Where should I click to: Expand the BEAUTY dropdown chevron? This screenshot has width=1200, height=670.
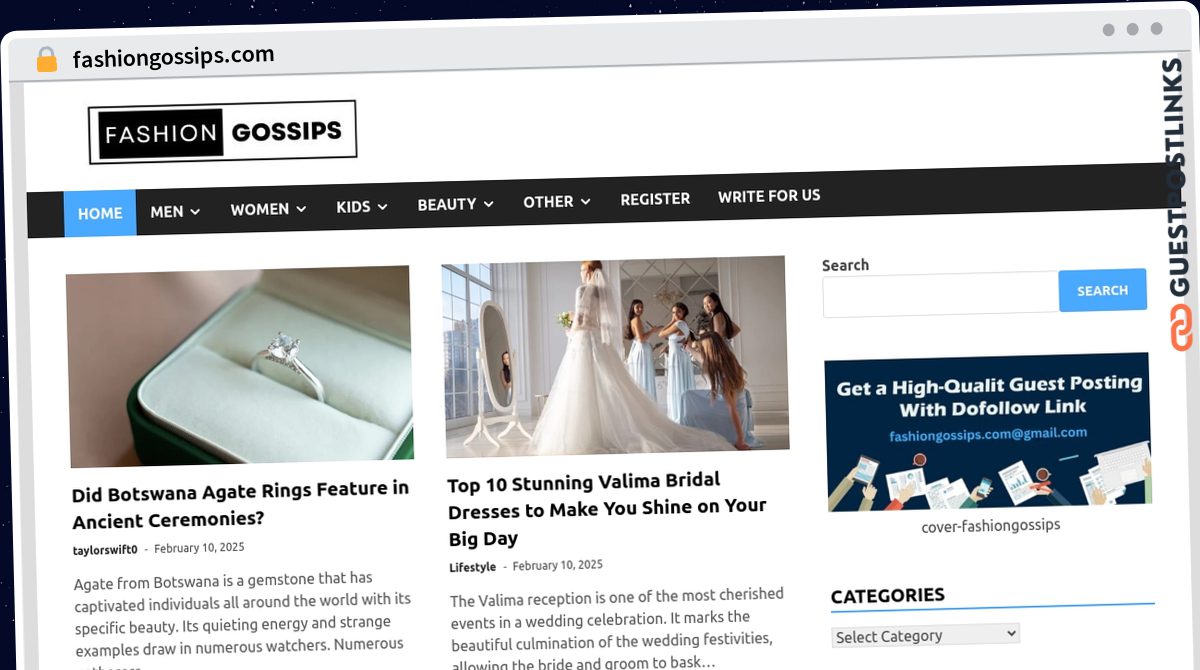click(489, 204)
